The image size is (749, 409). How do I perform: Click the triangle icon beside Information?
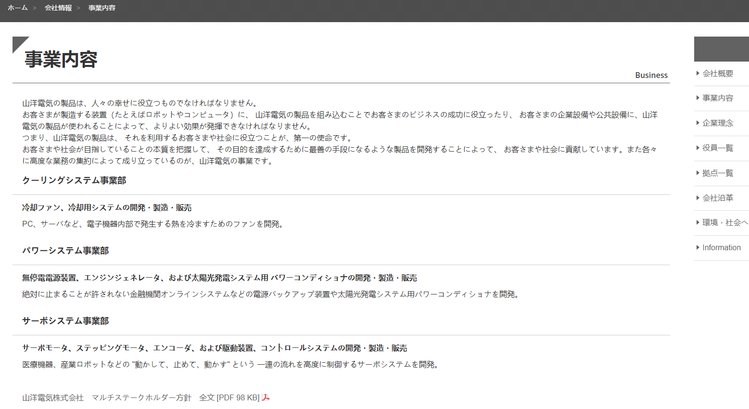pos(698,247)
